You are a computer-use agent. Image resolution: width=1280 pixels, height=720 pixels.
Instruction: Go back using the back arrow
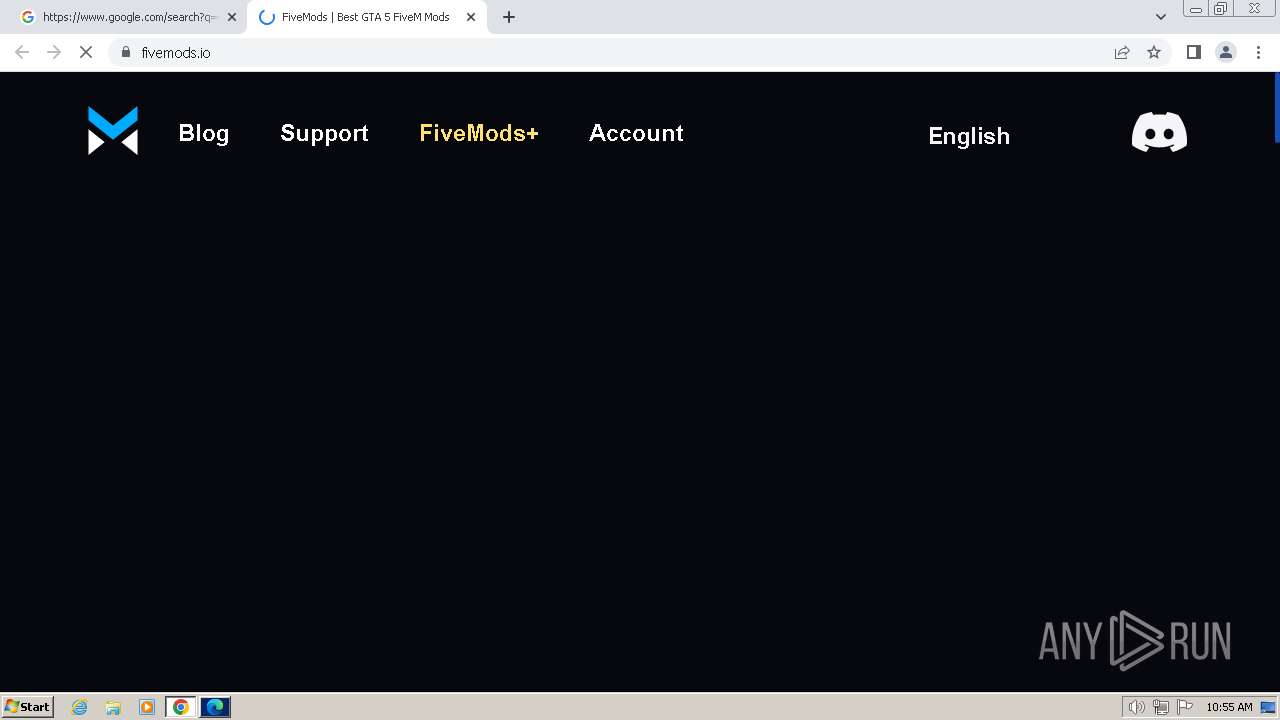pyautogui.click(x=22, y=52)
